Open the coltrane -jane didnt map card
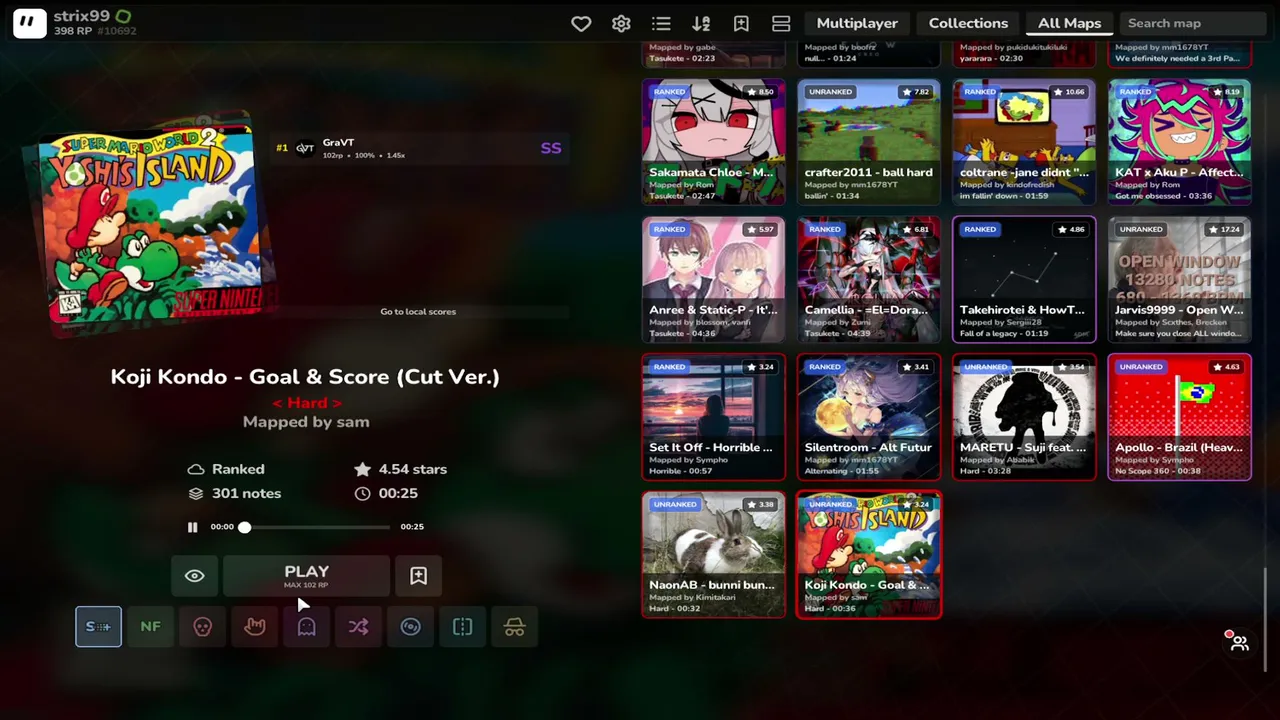Screen dimensions: 1280x720 click(1024, 142)
